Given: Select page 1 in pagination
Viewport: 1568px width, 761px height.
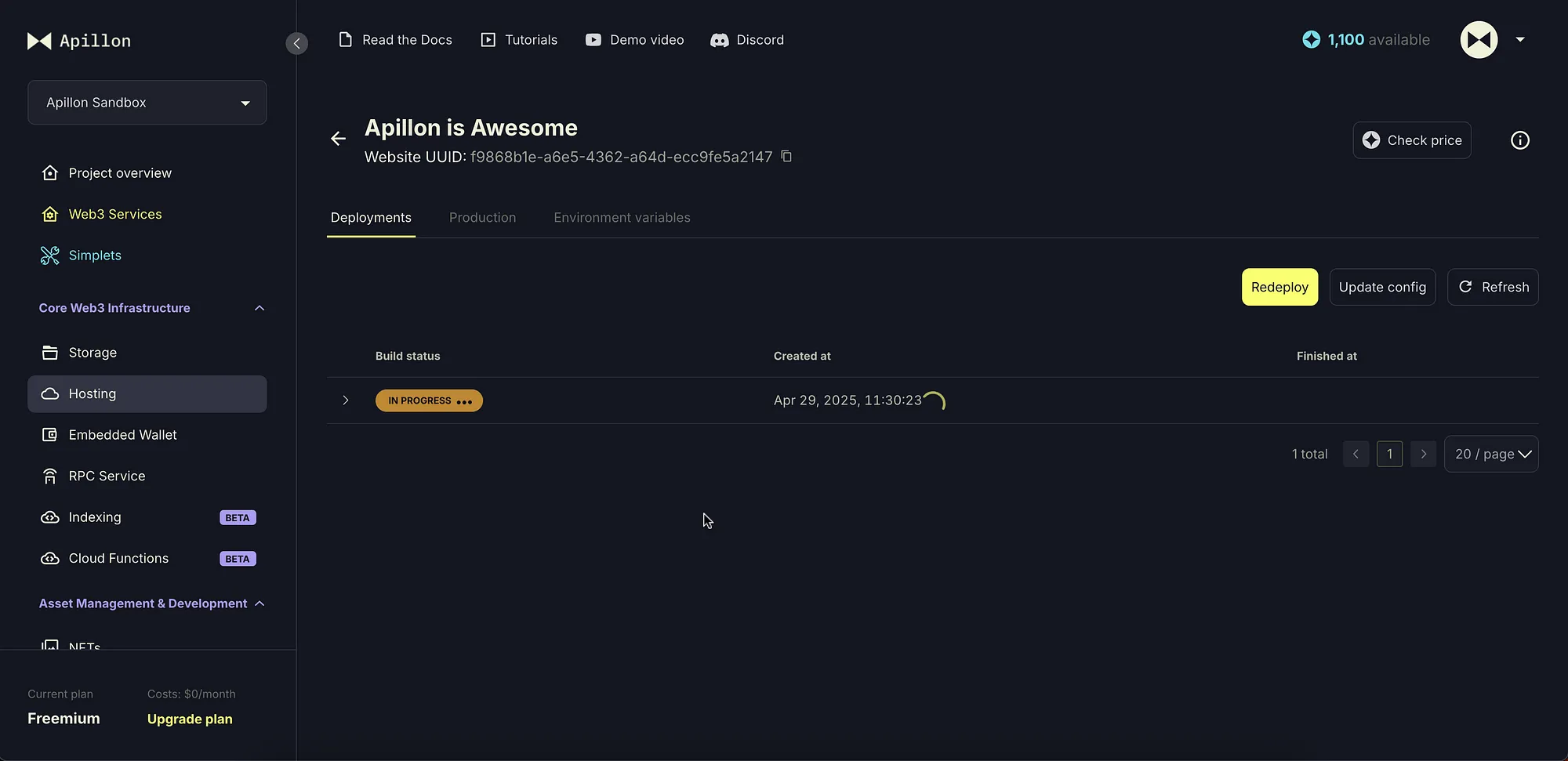Looking at the screenshot, I should [1389, 454].
